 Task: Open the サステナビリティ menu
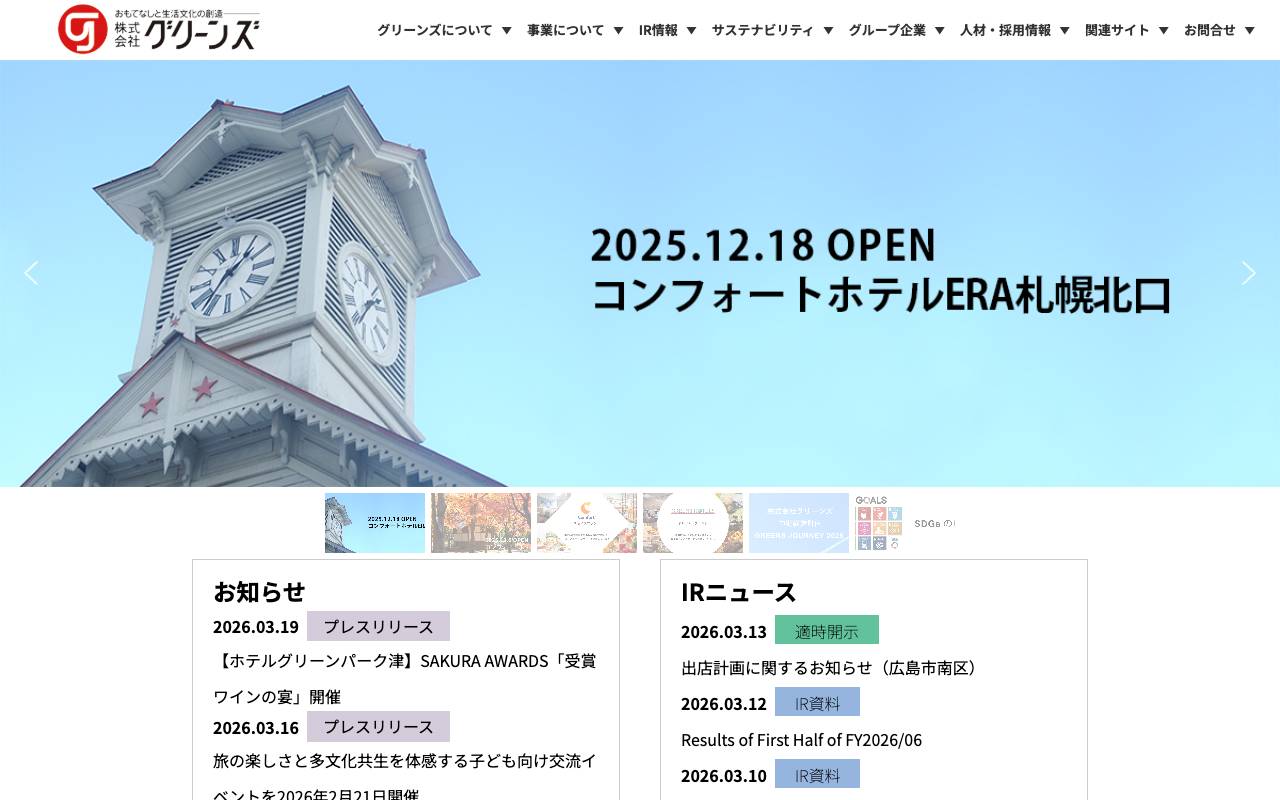(x=771, y=30)
